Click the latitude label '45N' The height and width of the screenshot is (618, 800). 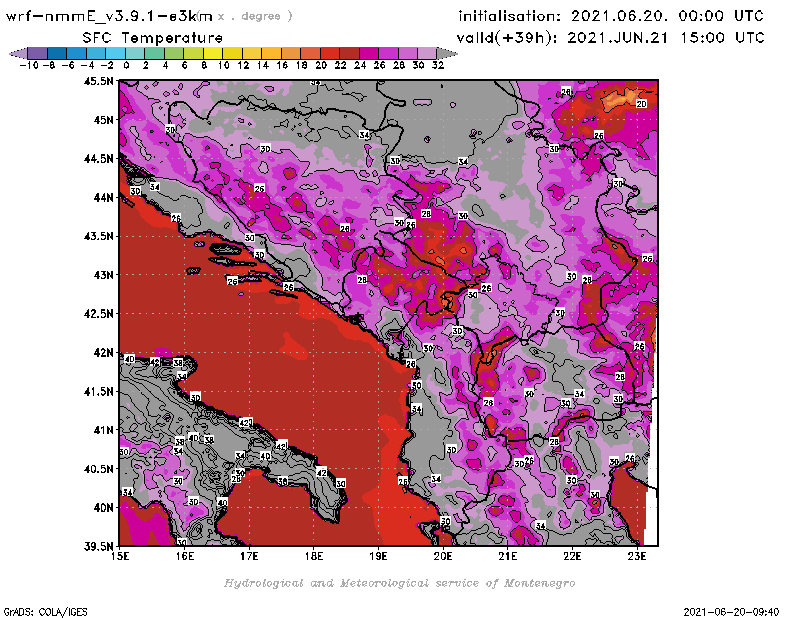[x=103, y=120]
